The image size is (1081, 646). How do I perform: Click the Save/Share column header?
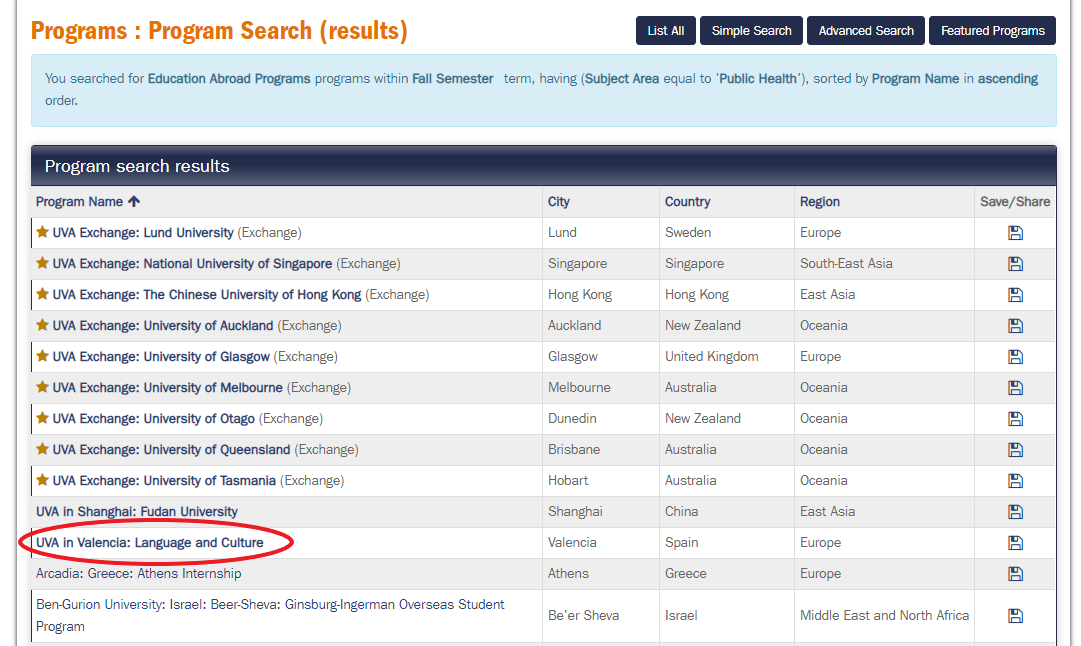point(1015,202)
